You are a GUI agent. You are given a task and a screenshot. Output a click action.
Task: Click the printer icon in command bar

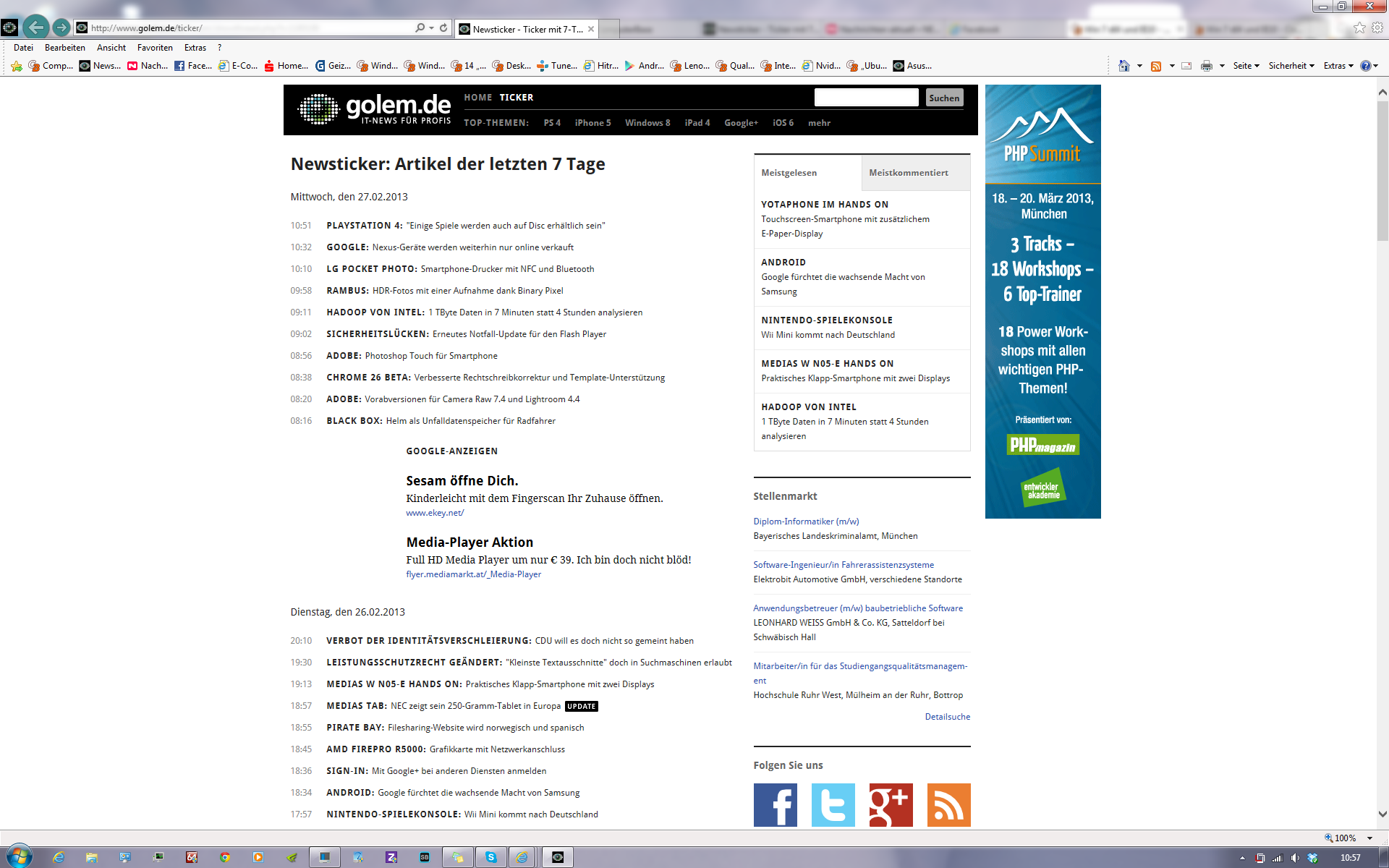1206,66
